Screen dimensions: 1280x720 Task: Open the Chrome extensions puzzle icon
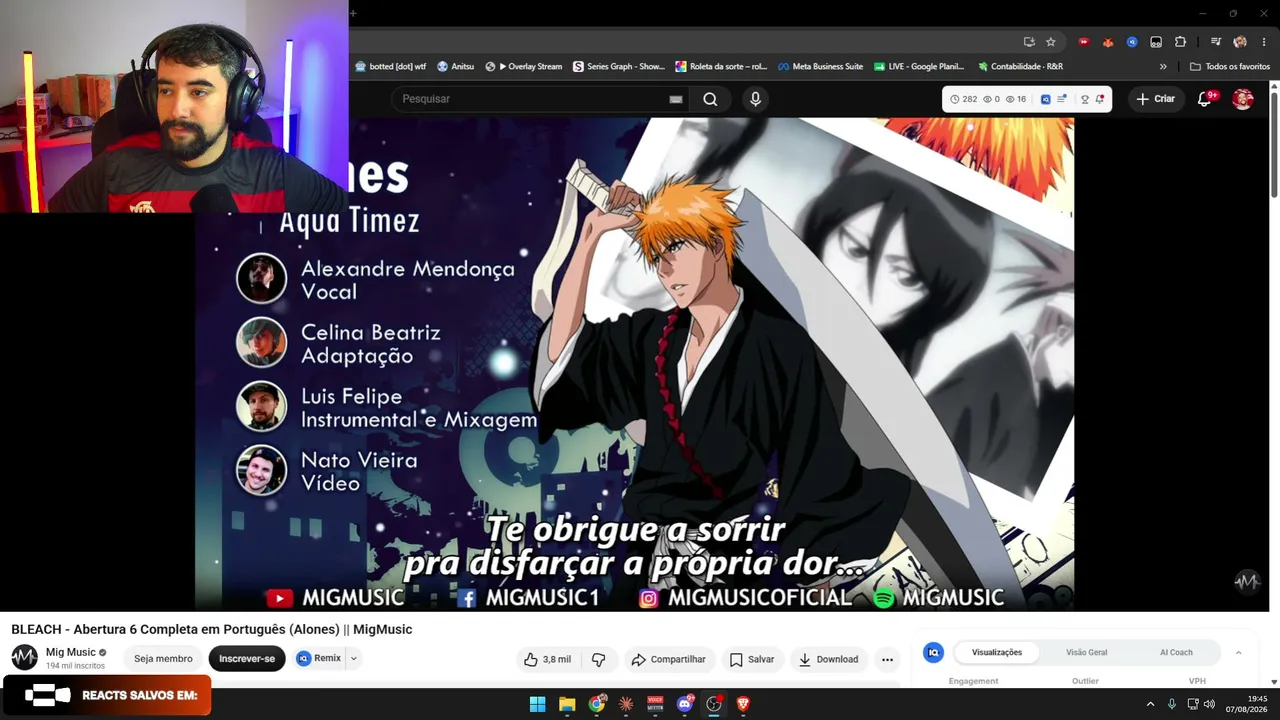(x=1180, y=42)
